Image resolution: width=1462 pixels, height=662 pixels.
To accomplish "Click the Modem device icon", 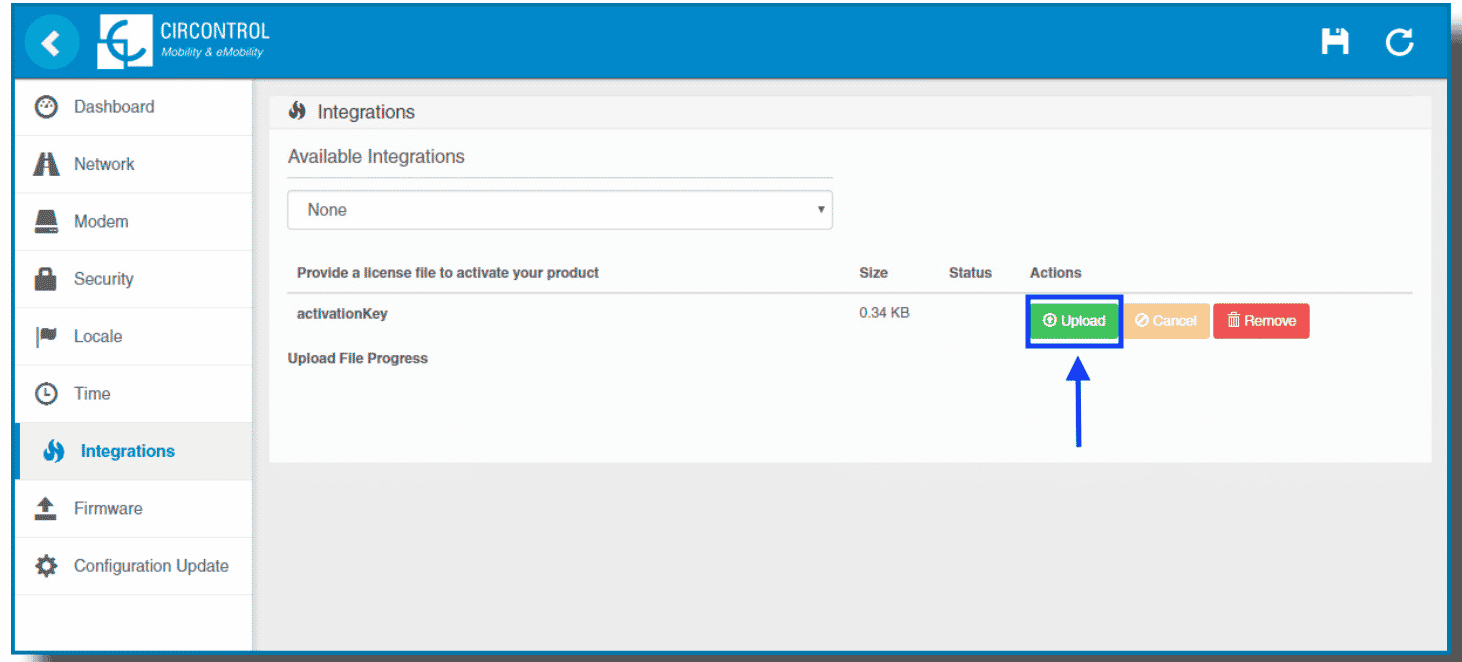I will [x=46, y=222].
